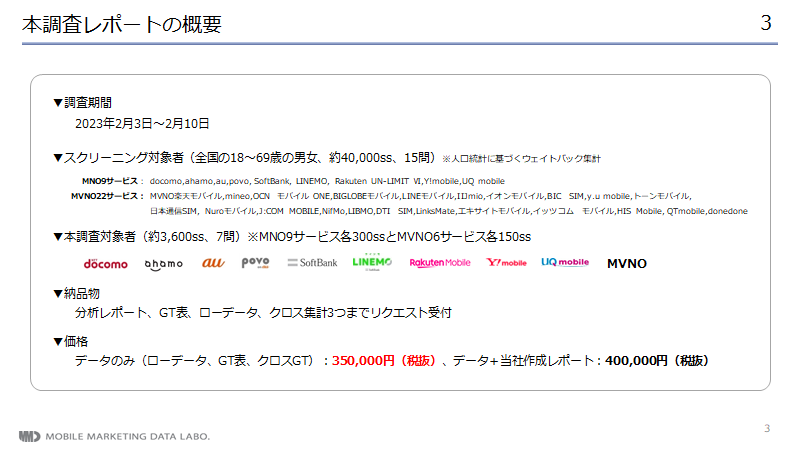The height and width of the screenshot is (450, 800).
Task: Click the LINEMO logo
Action: 372,262
